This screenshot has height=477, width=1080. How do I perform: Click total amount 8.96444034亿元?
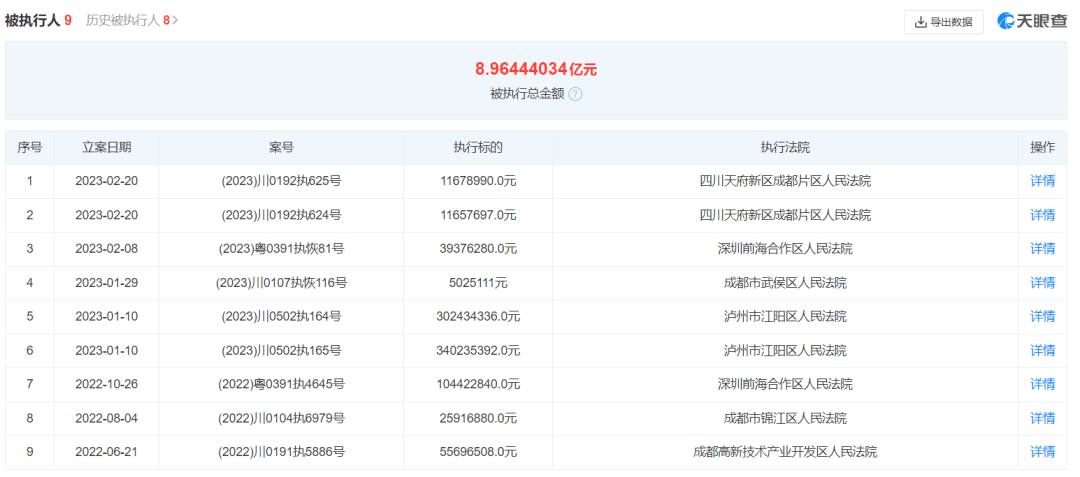click(536, 69)
